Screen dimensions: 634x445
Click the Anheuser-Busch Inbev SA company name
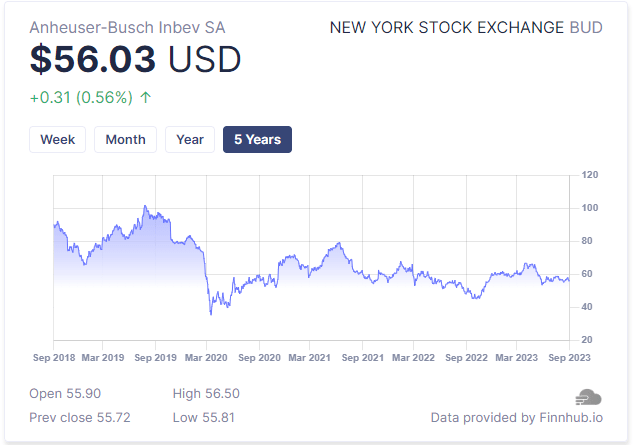pyautogui.click(x=127, y=27)
